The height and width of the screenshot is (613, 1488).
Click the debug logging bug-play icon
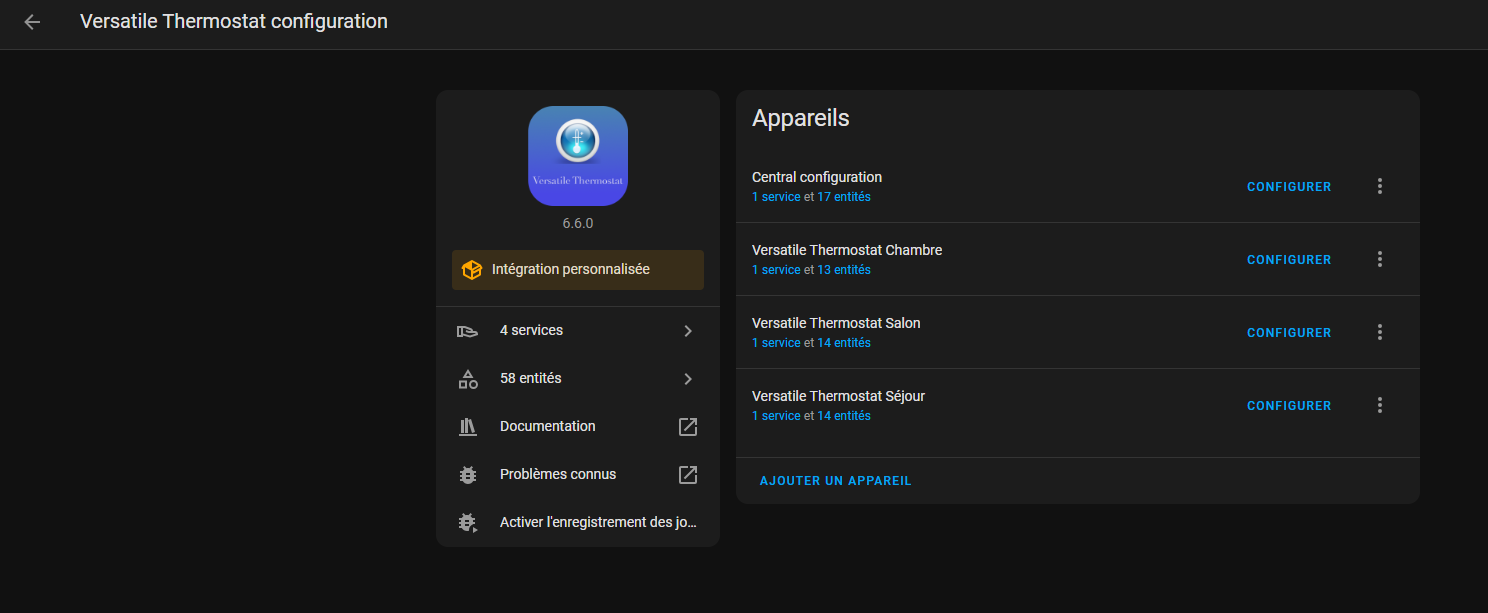(468, 523)
